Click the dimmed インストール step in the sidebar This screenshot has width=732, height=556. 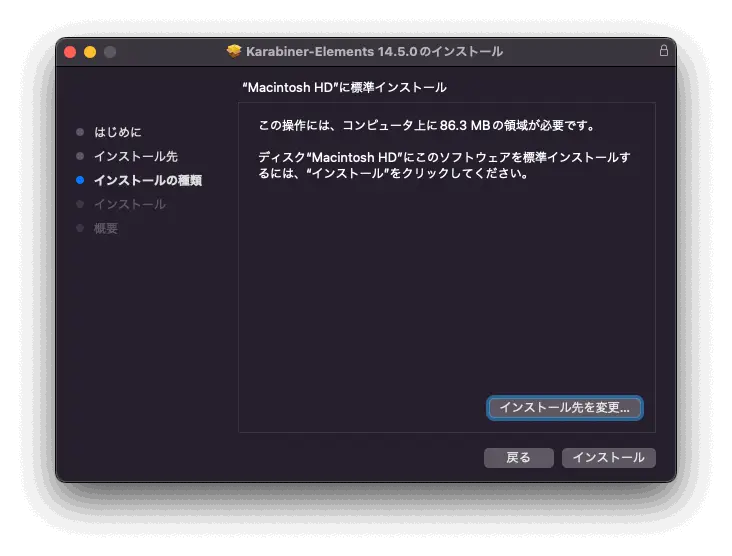pyautogui.click(x=130, y=204)
